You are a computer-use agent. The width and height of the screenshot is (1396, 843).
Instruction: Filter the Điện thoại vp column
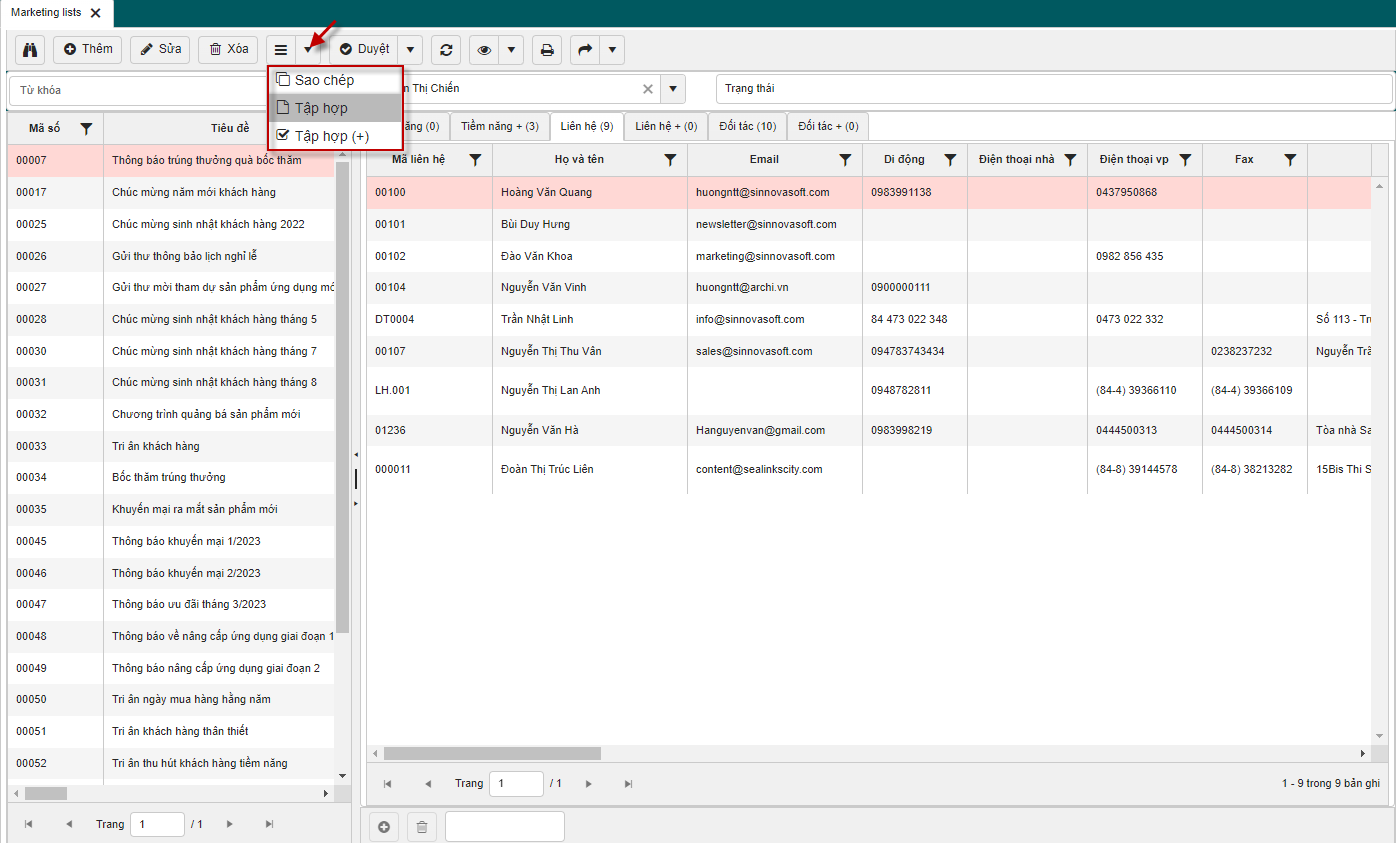tap(1185, 159)
